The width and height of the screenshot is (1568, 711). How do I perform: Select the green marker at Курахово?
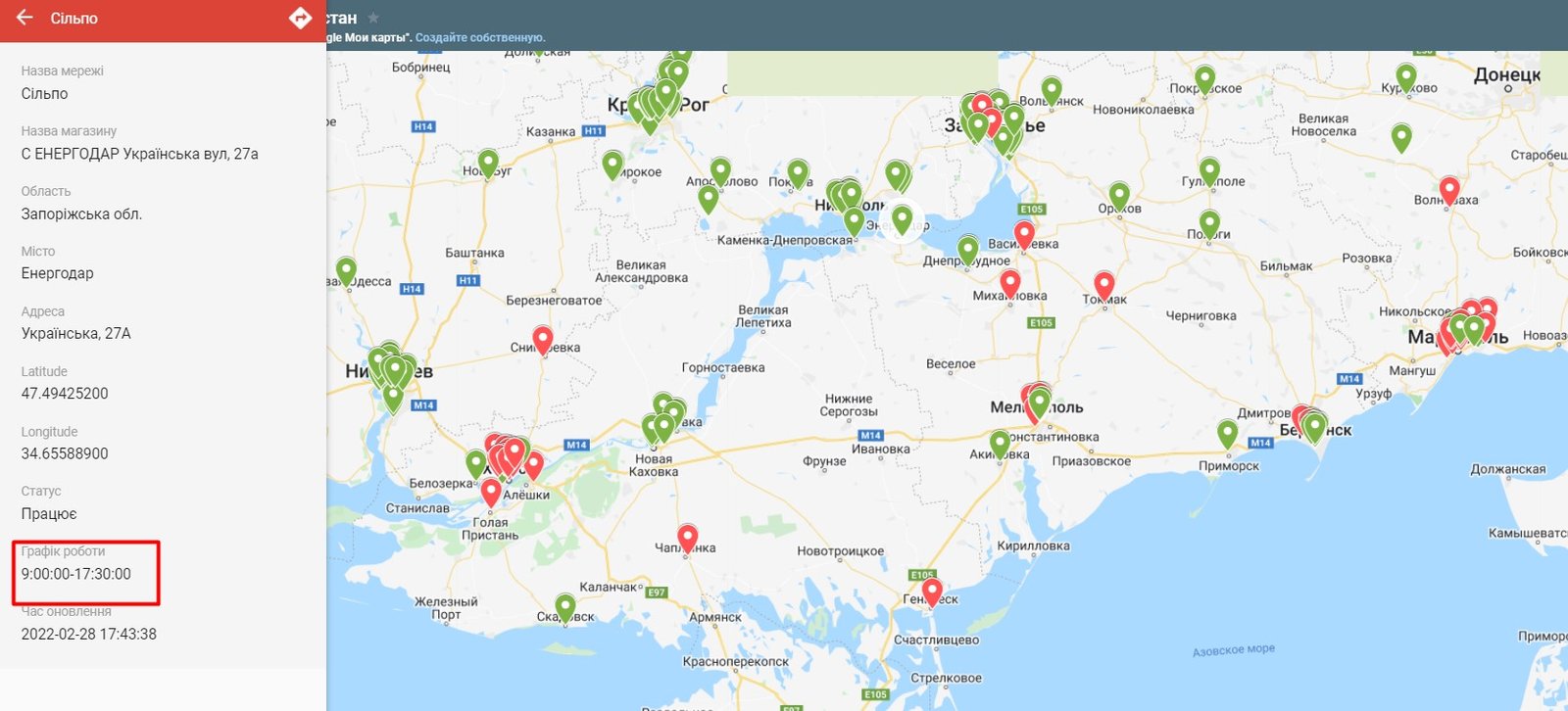[1406, 77]
